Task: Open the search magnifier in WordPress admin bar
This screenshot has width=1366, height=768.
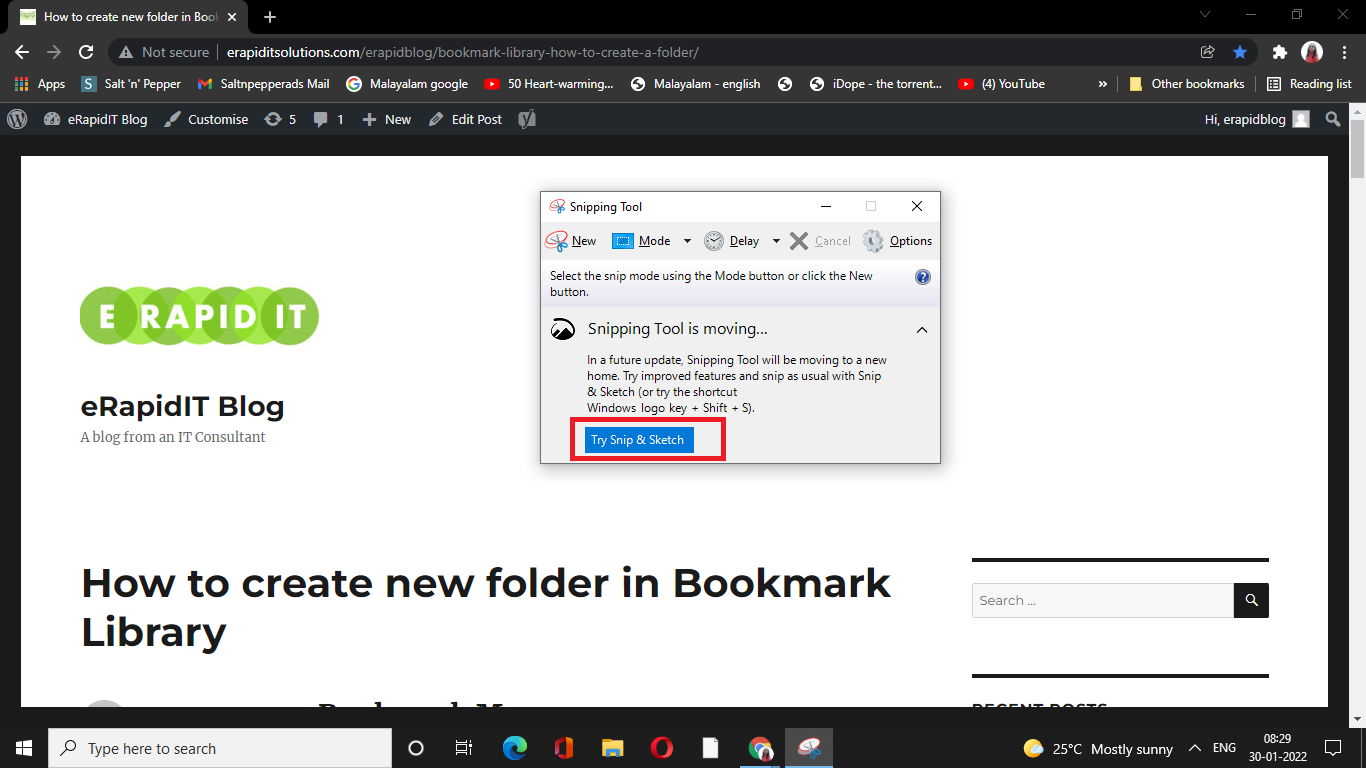Action: (x=1332, y=119)
